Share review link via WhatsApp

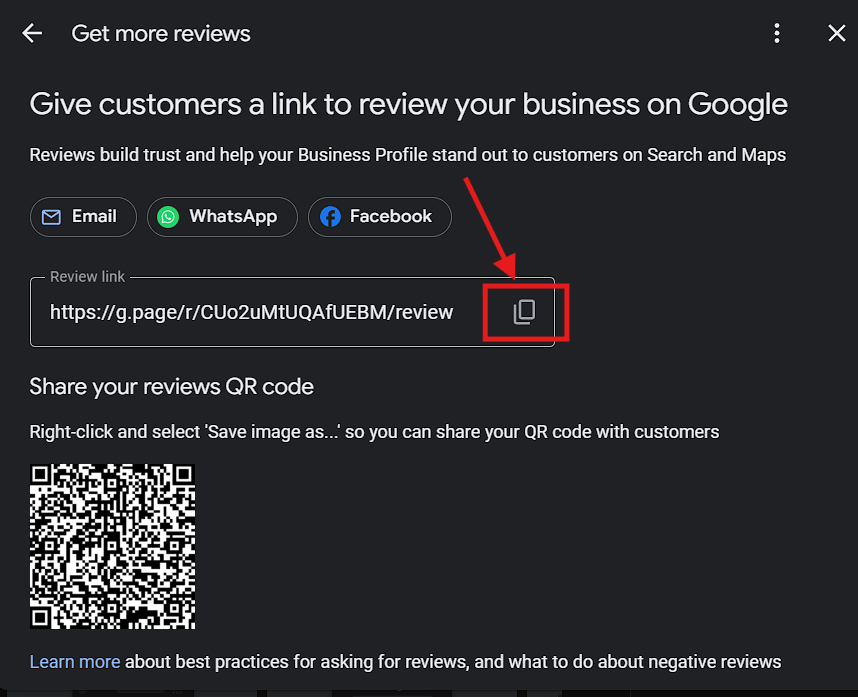222,217
